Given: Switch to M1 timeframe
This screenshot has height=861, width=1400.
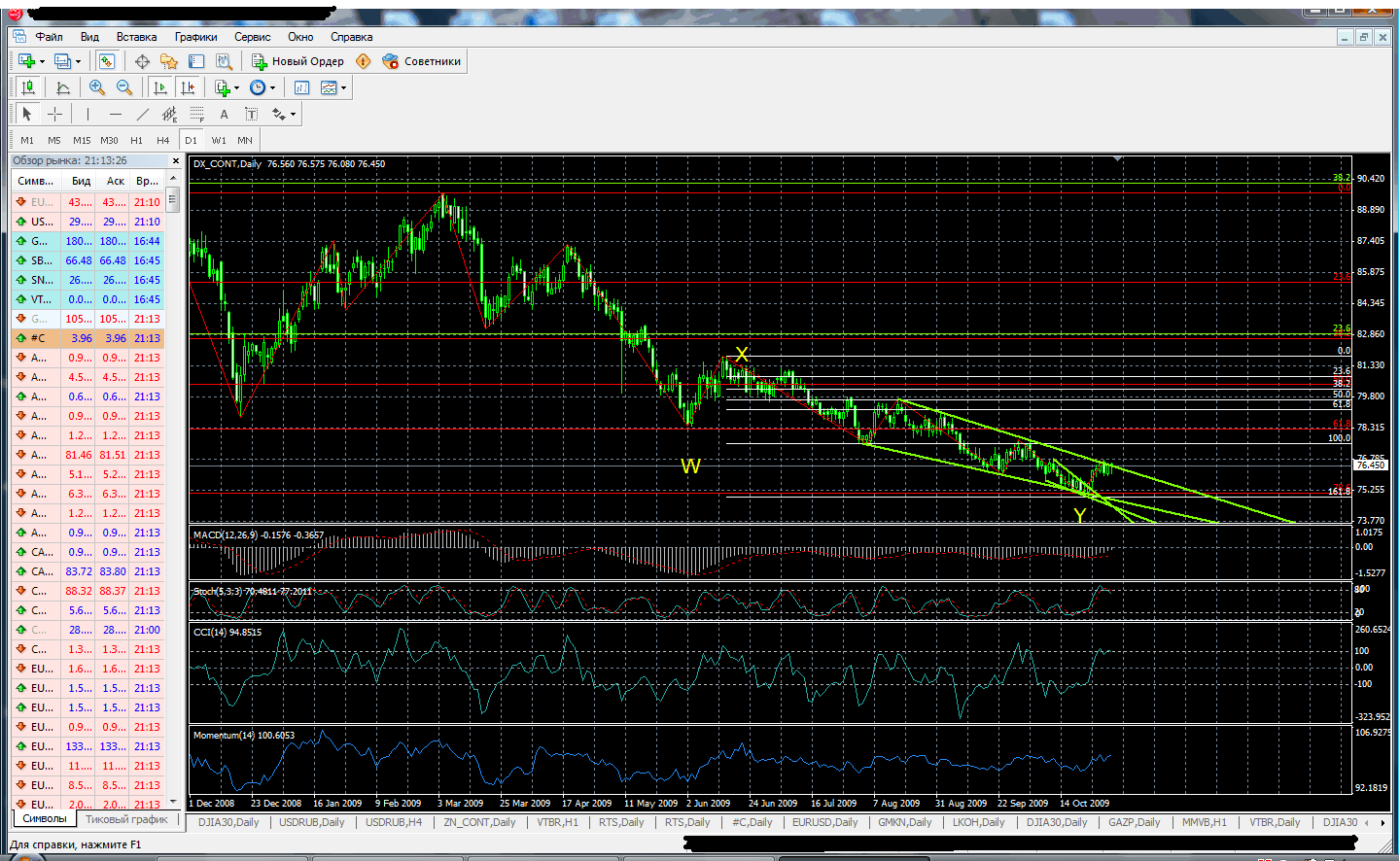Looking at the screenshot, I should click(x=27, y=140).
